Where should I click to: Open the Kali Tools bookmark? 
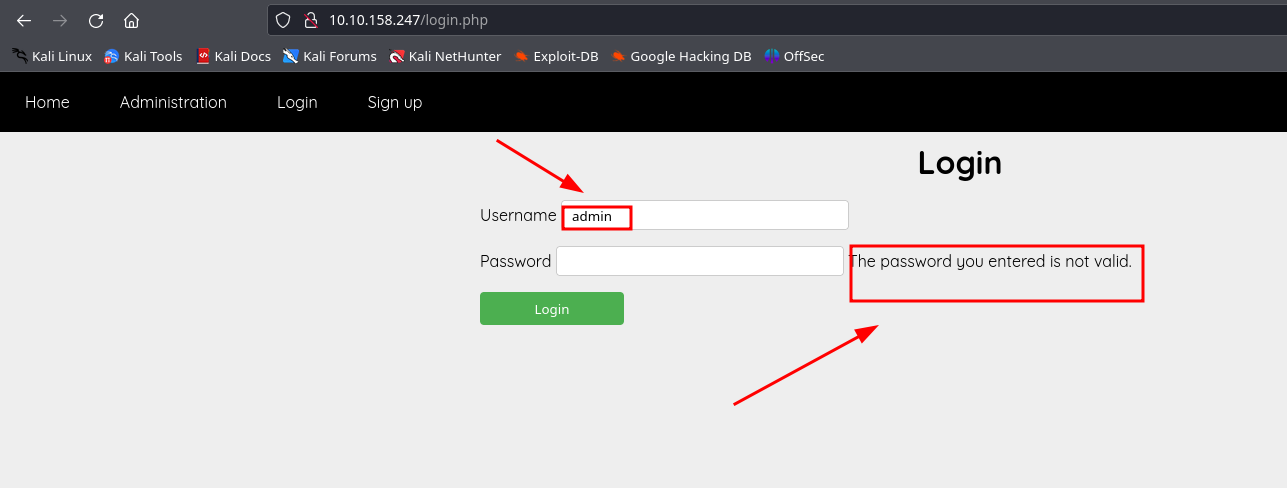click(x=143, y=56)
